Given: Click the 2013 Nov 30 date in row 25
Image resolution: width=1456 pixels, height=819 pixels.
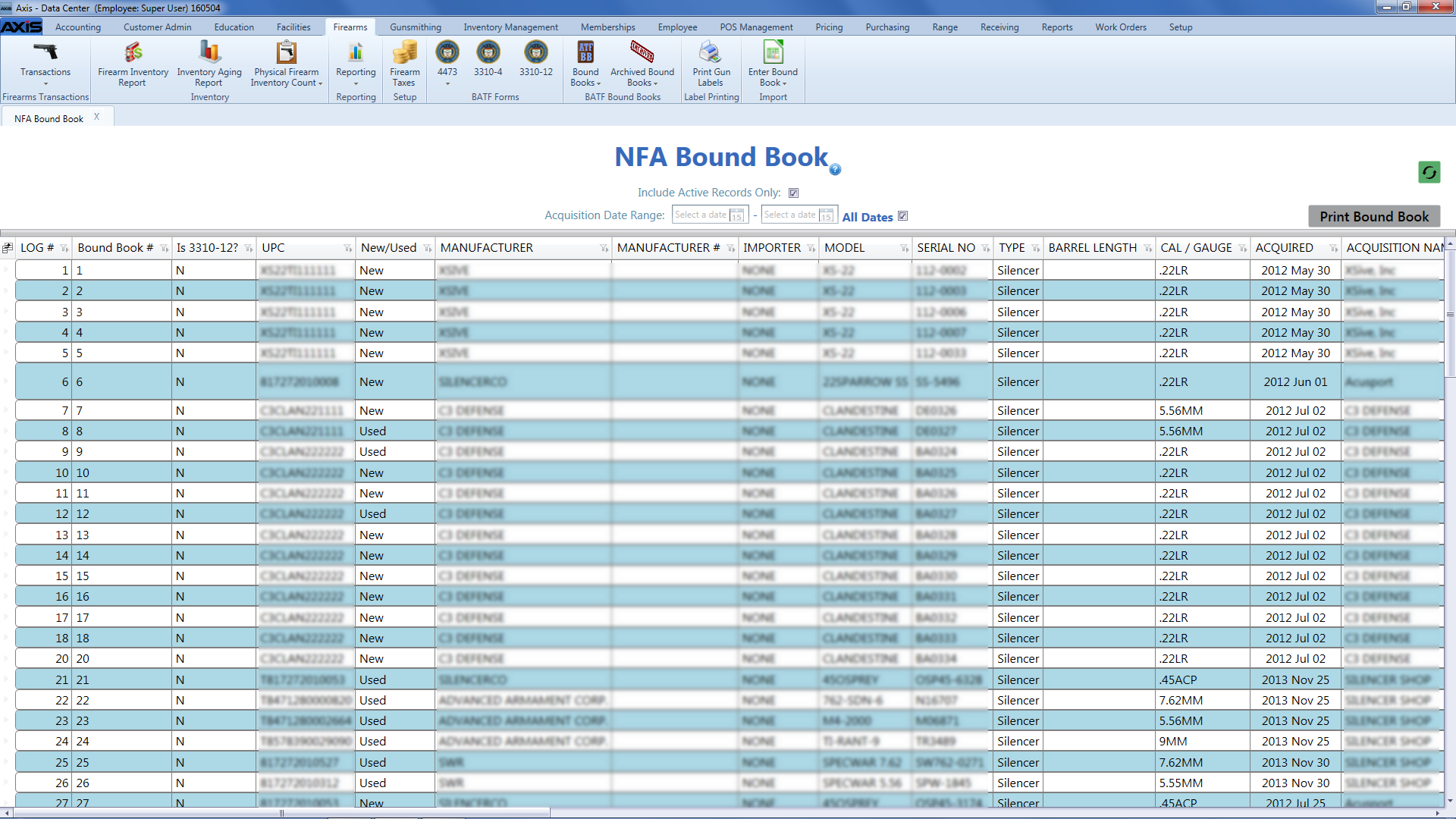Looking at the screenshot, I should [x=1295, y=763].
